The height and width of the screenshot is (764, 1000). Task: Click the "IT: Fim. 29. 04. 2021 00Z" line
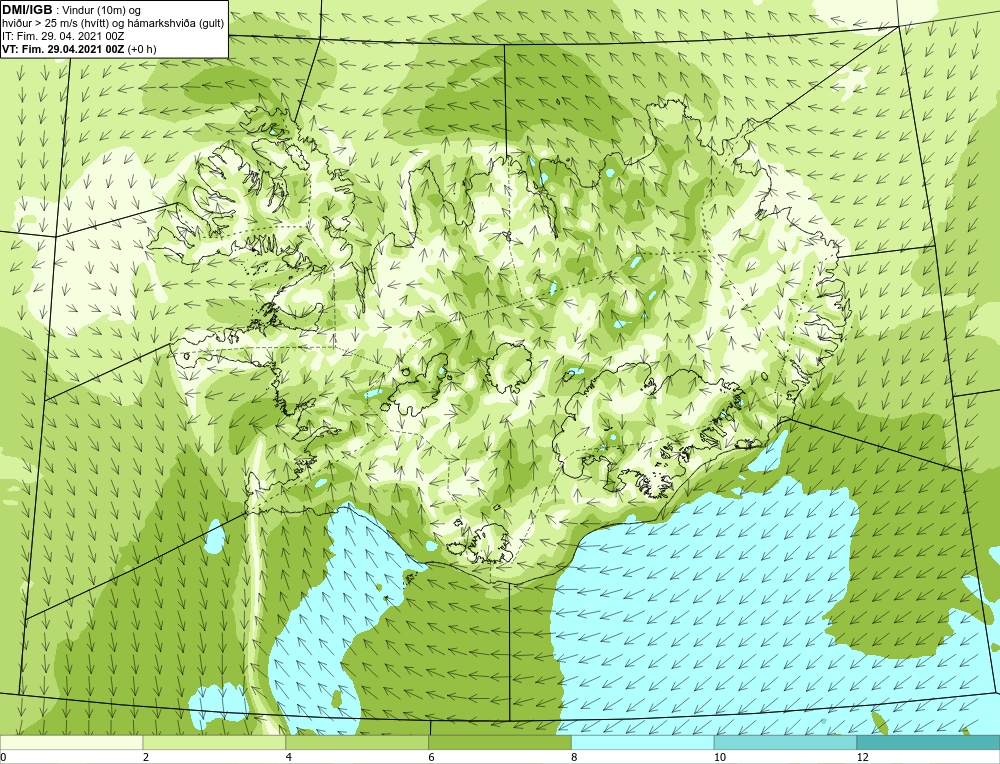[x=62, y=36]
